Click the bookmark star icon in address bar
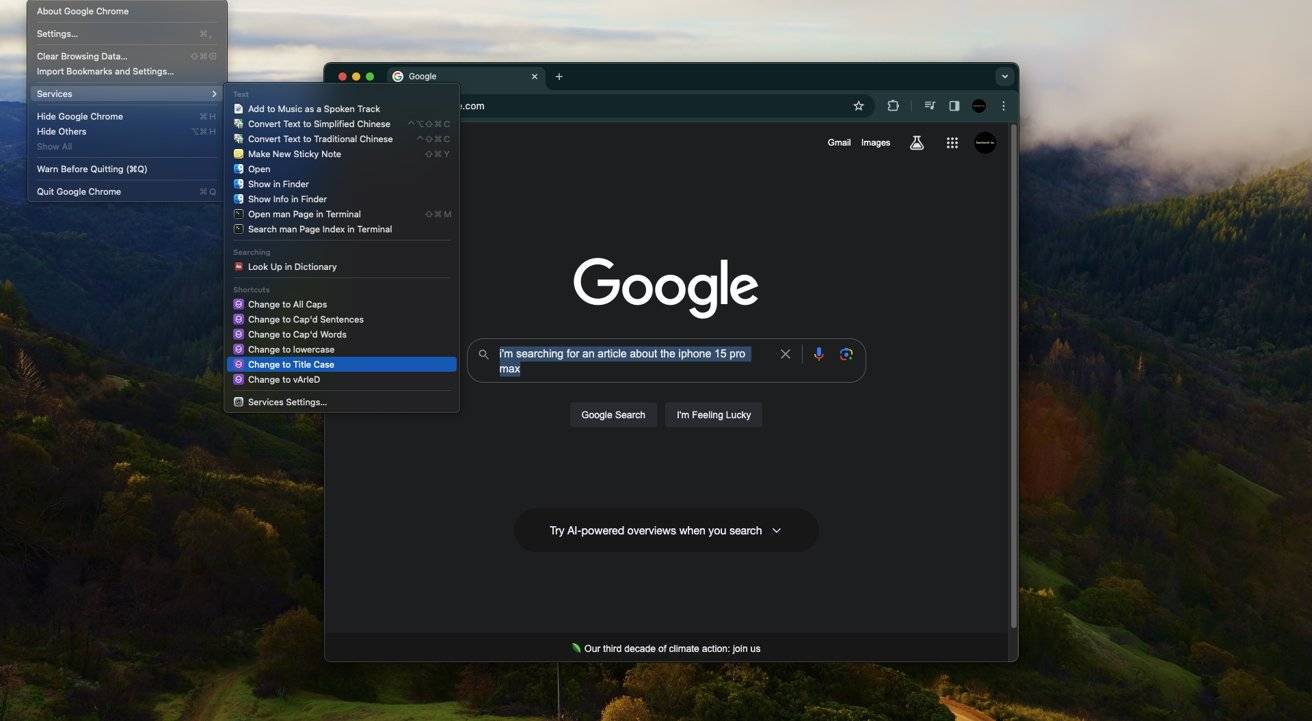The width and height of the screenshot is (1312, 721). (x=858, y=106)
